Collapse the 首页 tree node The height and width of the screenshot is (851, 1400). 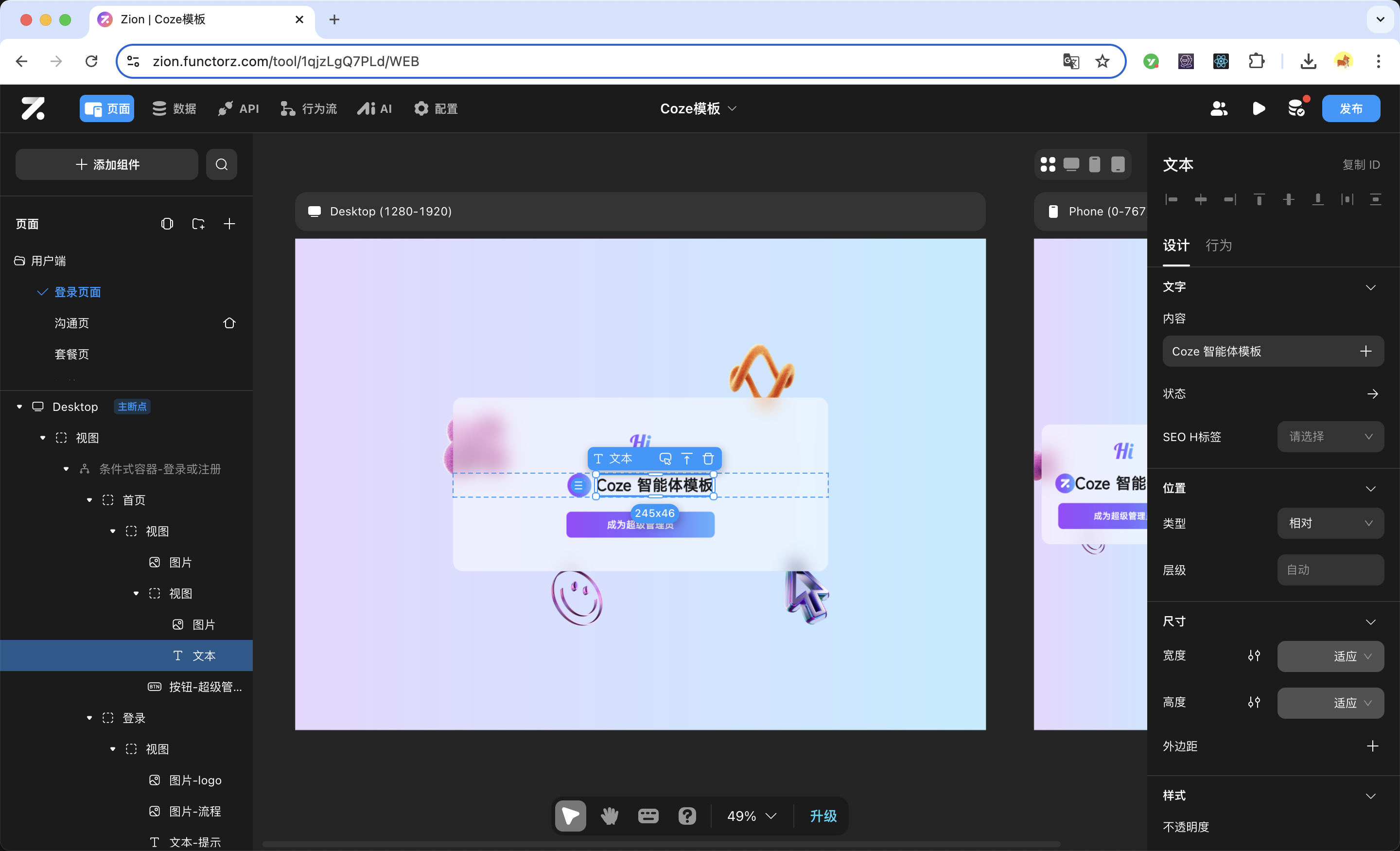click(89, 500)
